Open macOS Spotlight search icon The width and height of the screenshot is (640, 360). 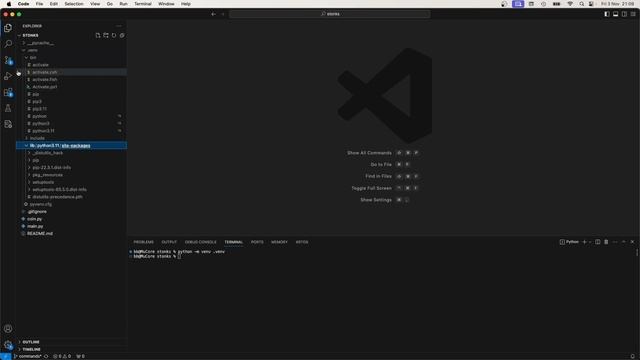point(582,4)
